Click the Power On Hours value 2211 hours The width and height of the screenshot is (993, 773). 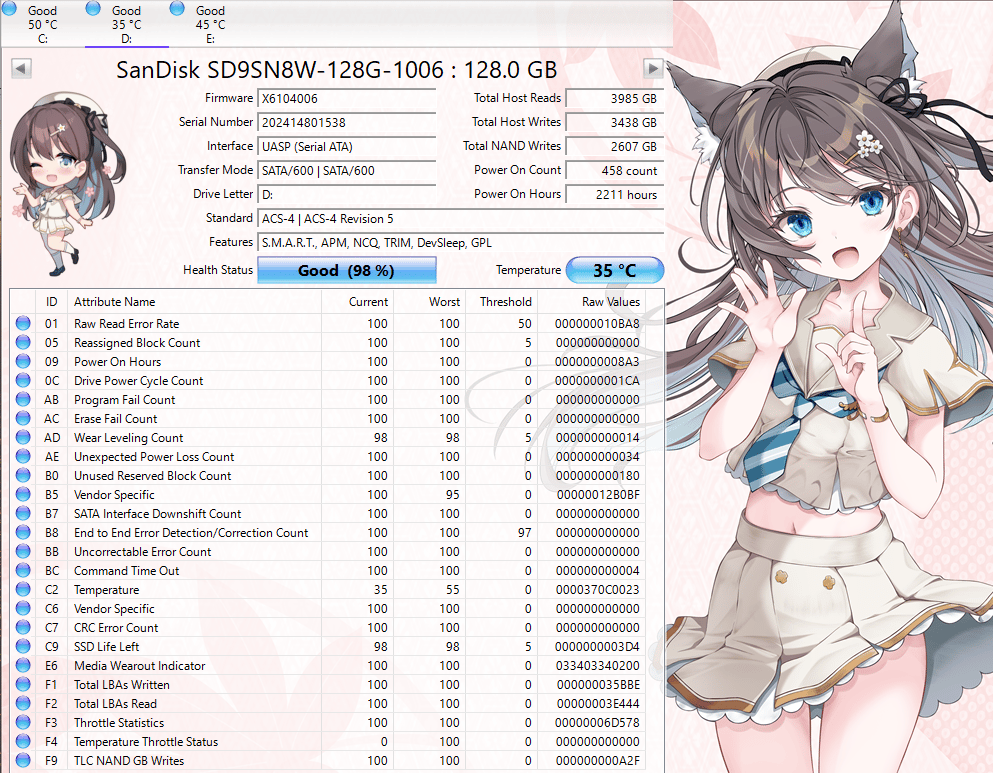click(614, 195)
